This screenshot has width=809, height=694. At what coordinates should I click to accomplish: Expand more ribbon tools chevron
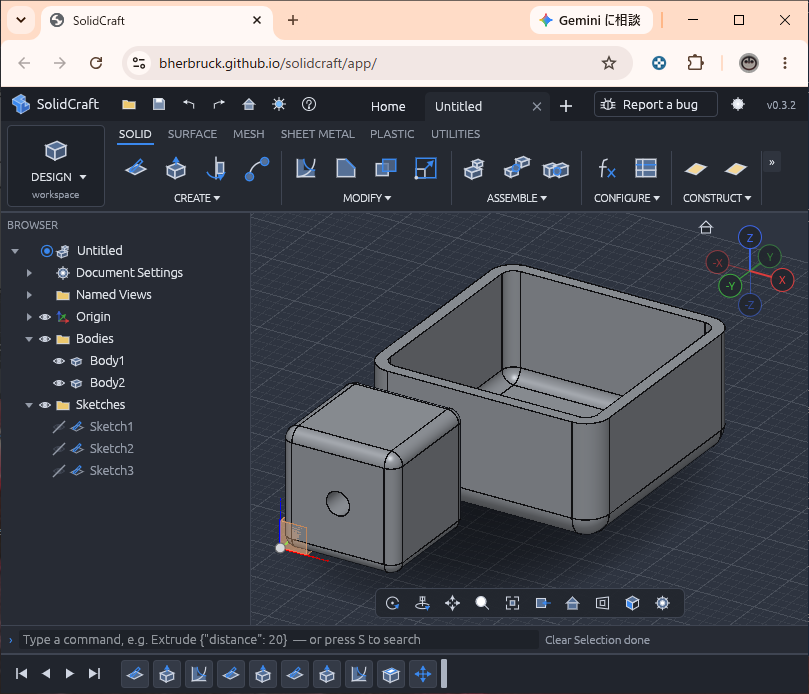(x=772, y=163)
